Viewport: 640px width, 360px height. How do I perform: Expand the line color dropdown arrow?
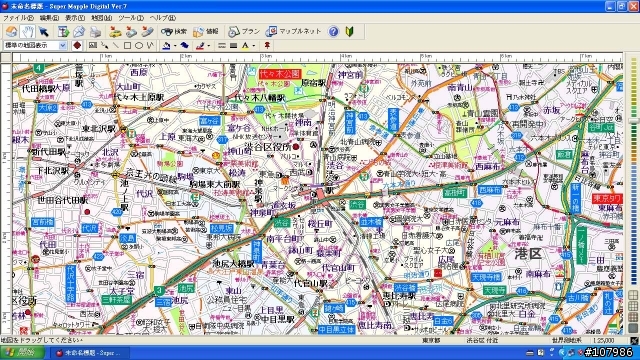[x=209, y=46]
